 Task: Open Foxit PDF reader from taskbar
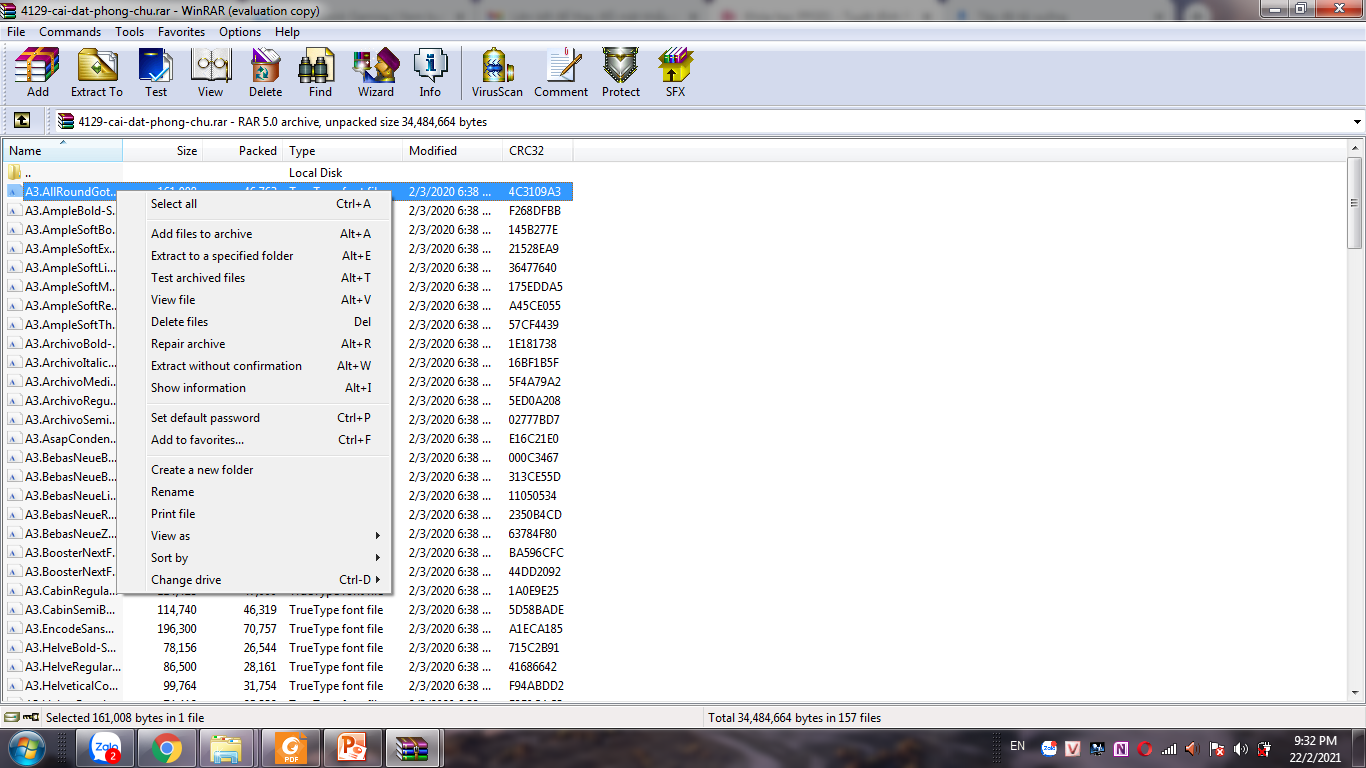290,748
